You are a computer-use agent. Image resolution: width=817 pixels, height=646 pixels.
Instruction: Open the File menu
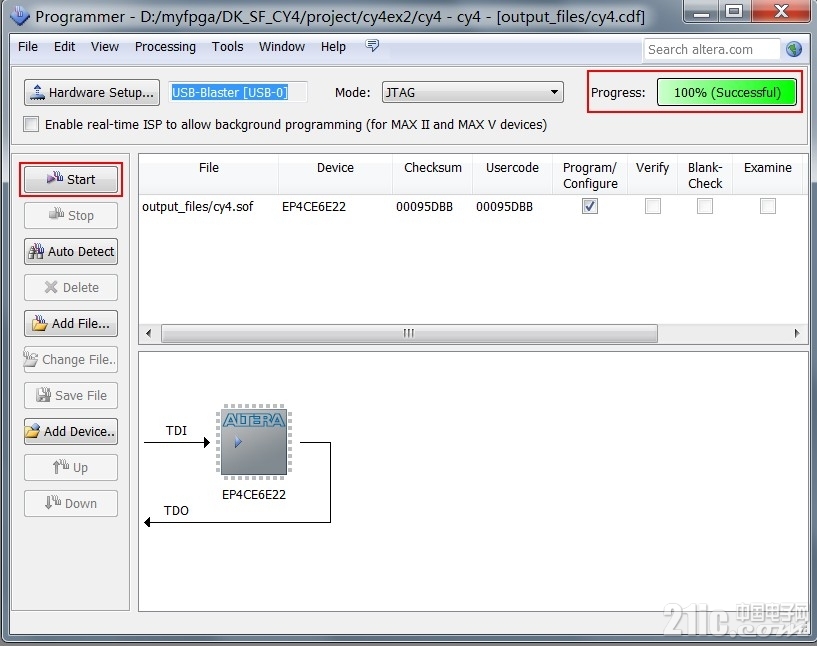pos(28,47)
